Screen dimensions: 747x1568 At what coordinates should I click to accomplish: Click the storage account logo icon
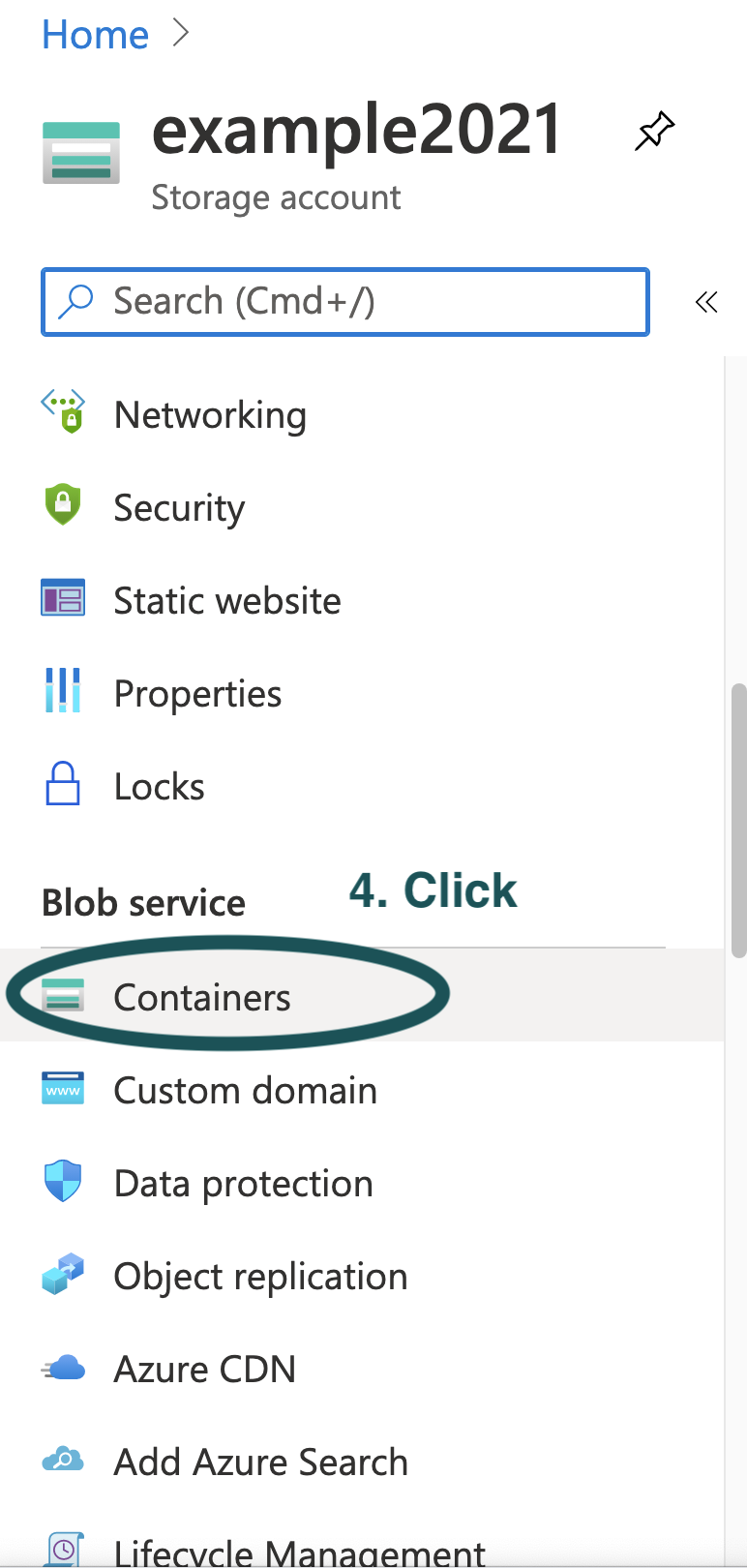point(81,152)
